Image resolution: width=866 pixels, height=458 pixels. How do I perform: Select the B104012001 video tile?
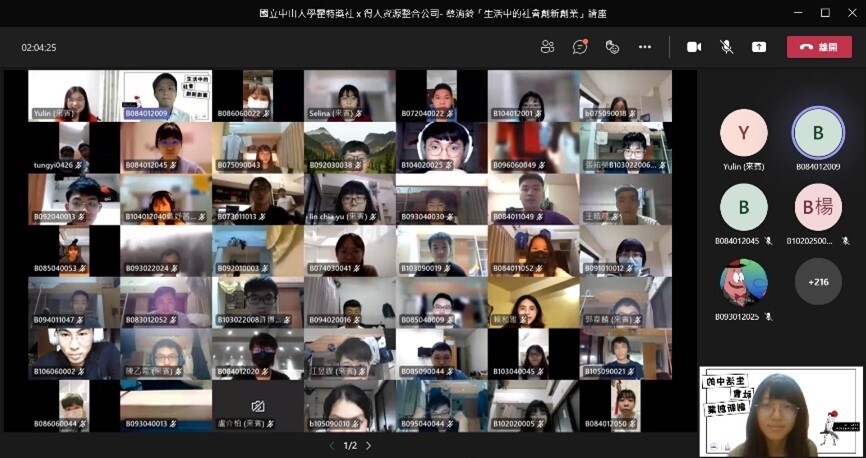pos(534,96)
